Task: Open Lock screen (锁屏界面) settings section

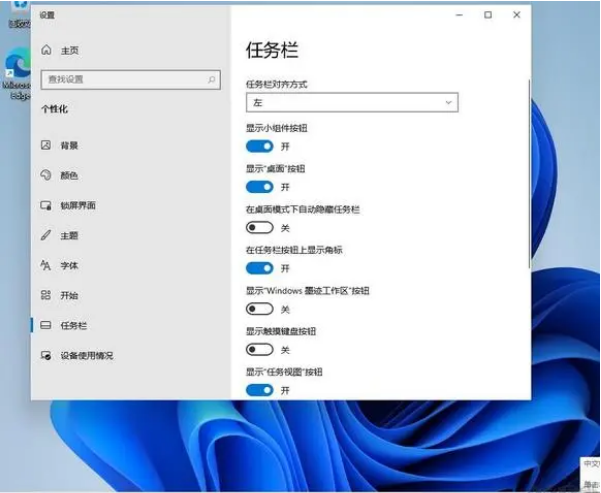Action: pos(78,205)
